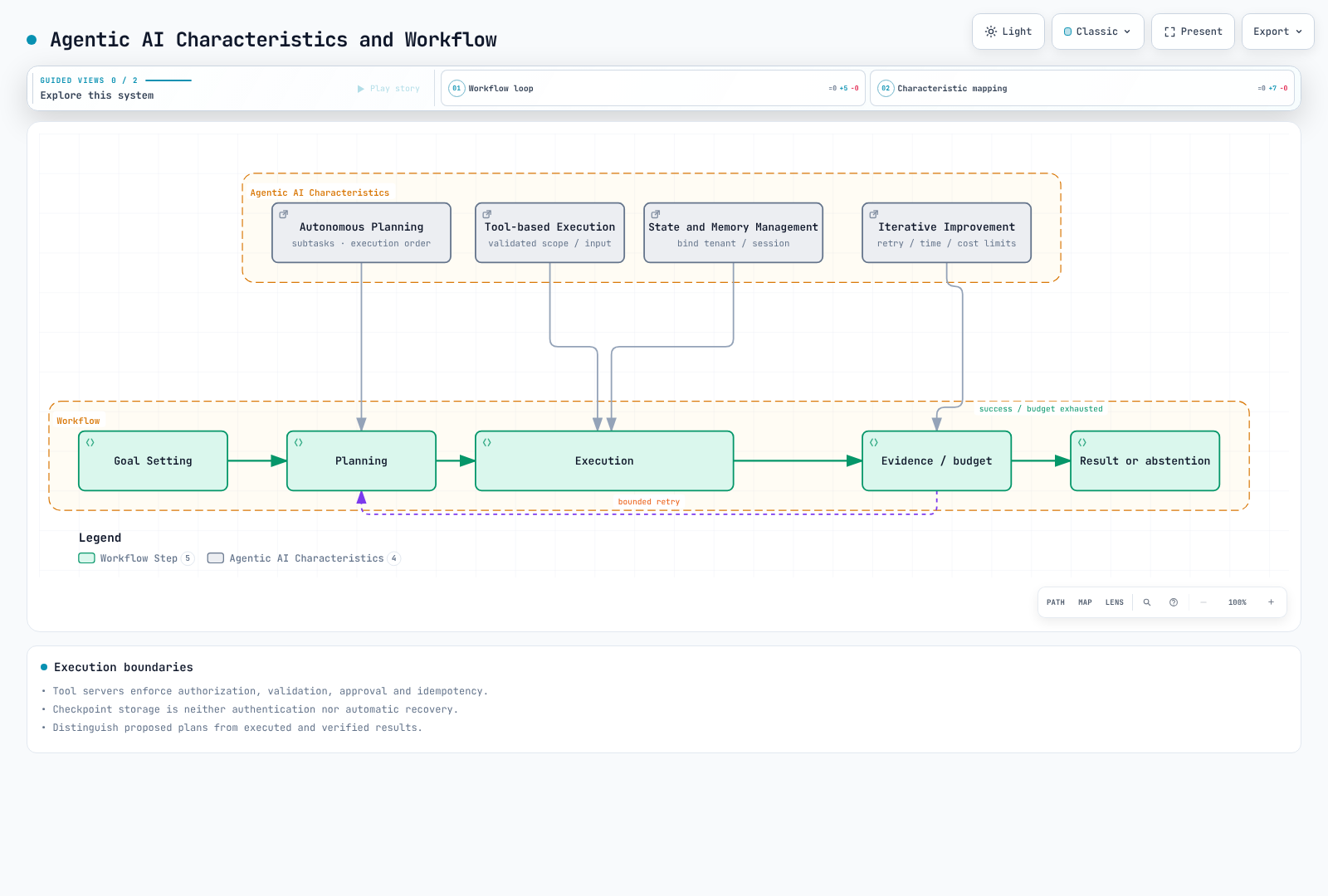The image size is (1328, 896).
Task: Click the Tool servers enforce authorization bullet
Action: (x=270, y=691)
